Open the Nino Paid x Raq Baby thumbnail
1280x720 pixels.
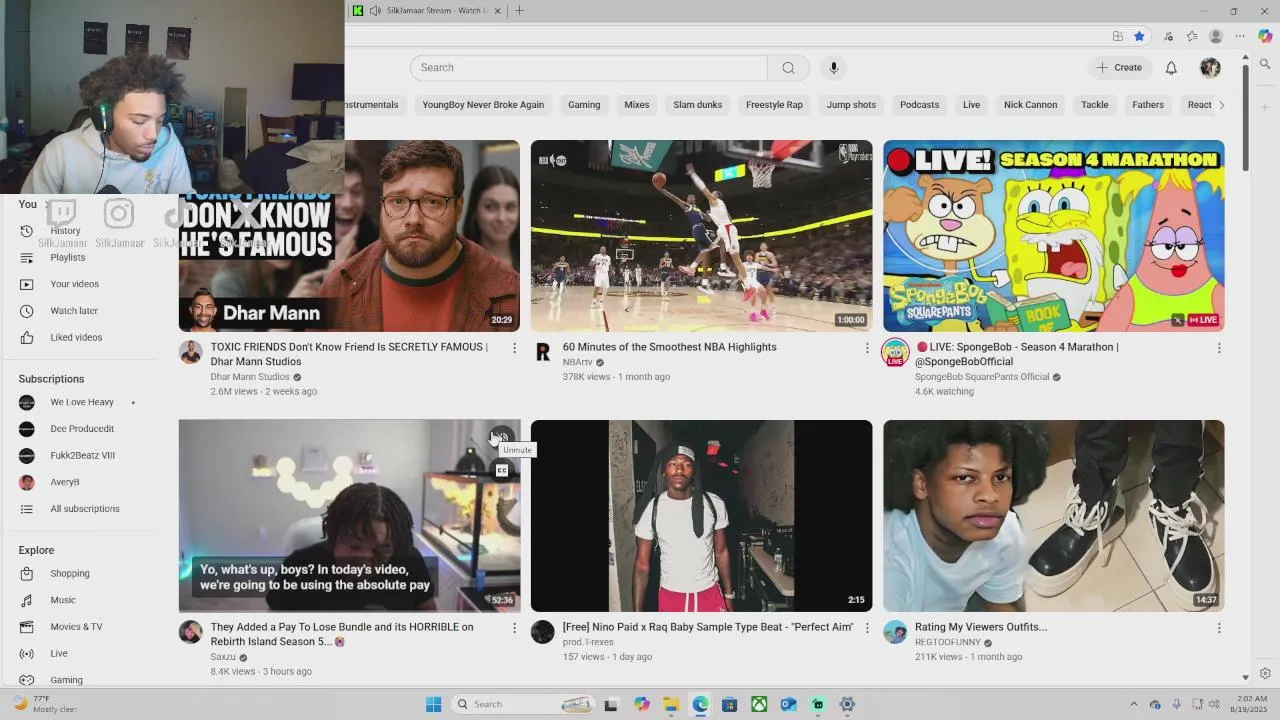[701, 516]
